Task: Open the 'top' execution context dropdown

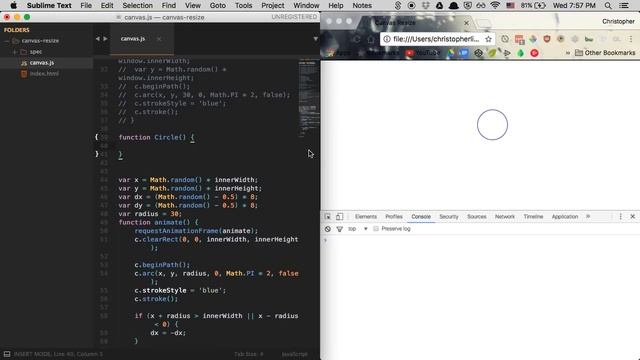Action: [x=358, y=229]
